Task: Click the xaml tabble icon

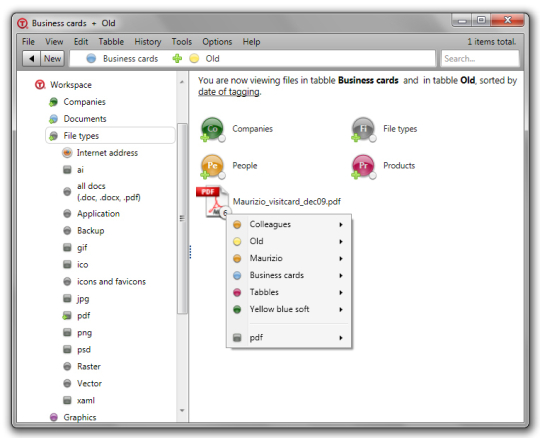Action: coord(67,400)
